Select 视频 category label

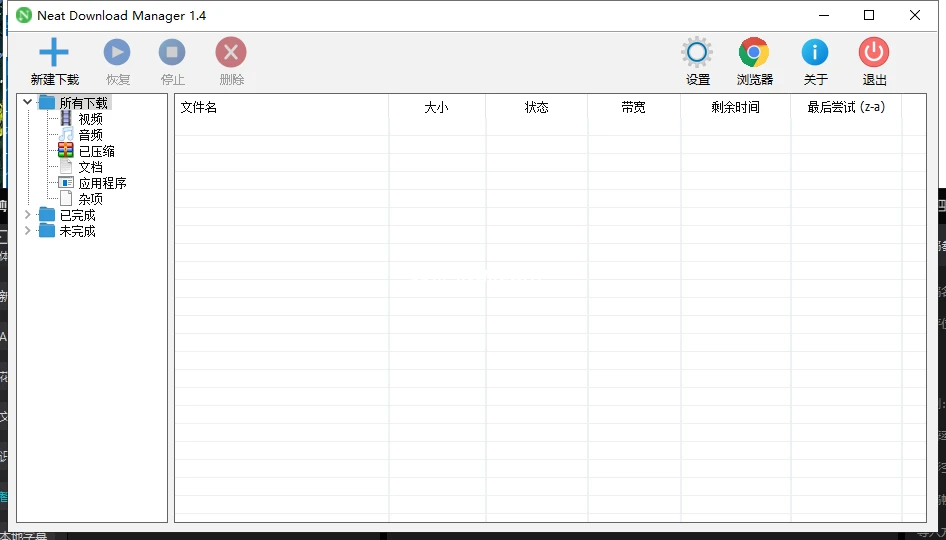pyautogui.click(x=90, y=119)
